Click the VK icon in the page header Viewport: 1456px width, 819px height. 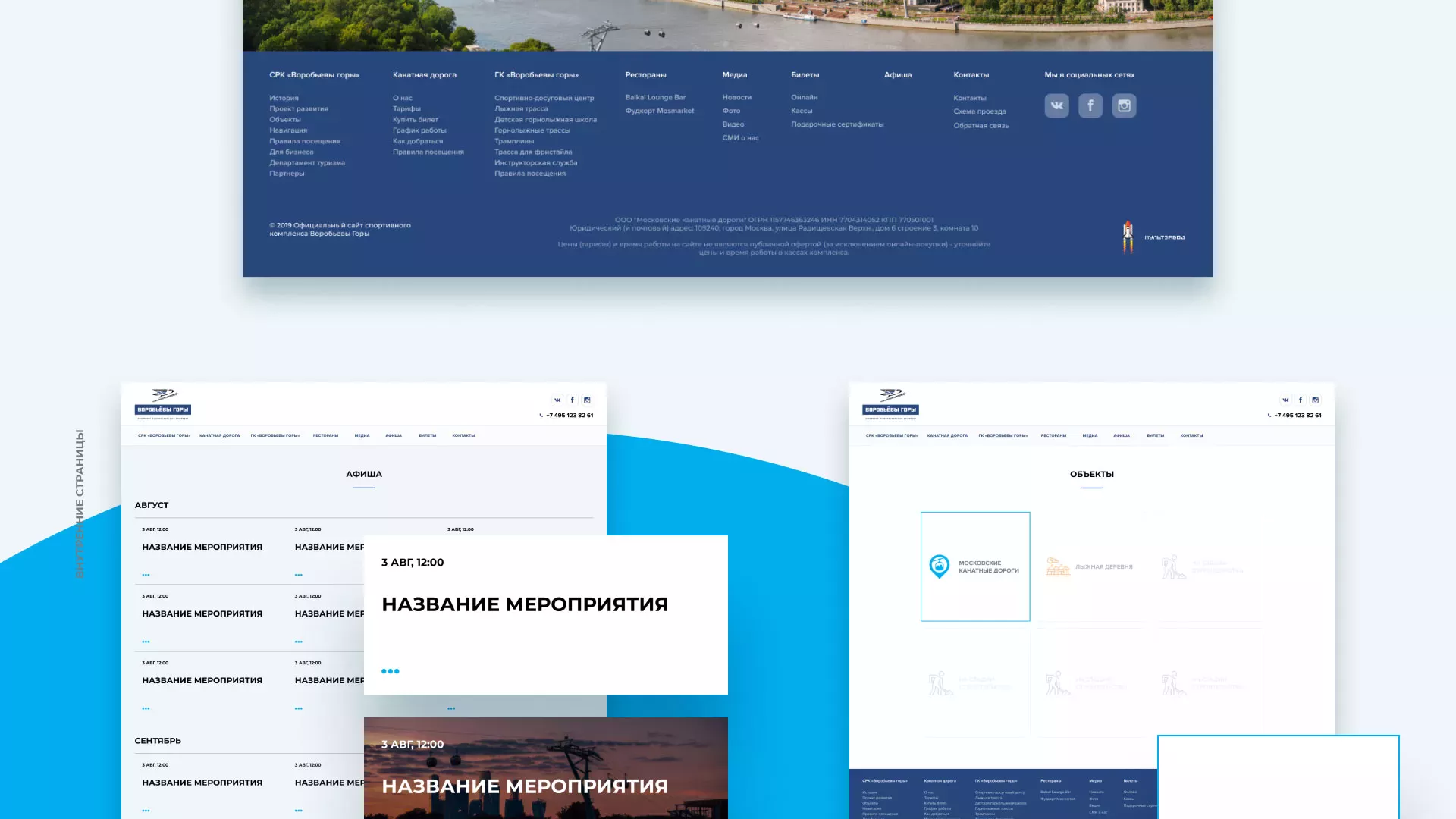[557, 400]
